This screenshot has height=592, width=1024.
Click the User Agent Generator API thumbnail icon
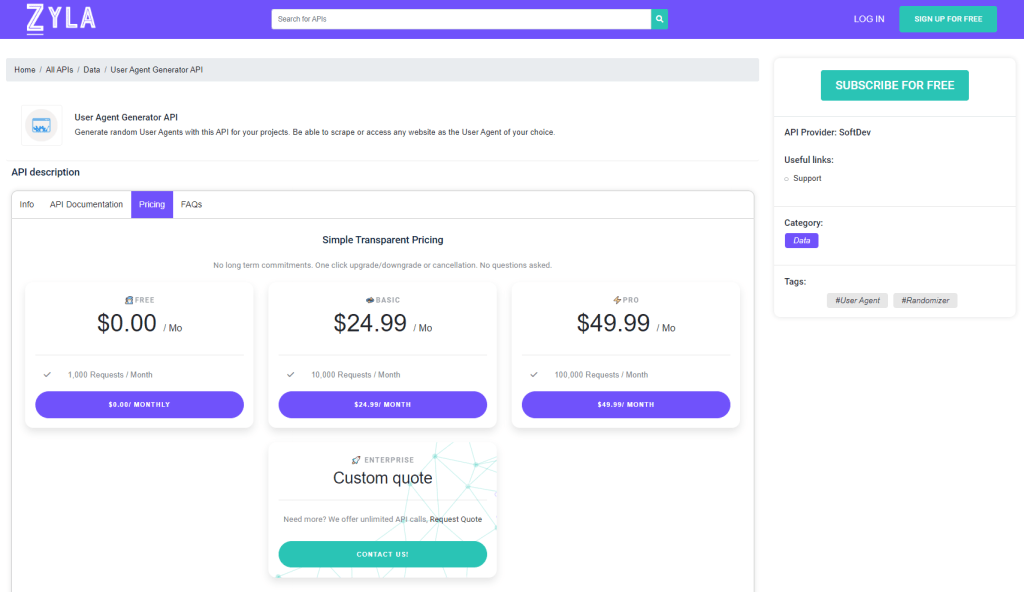pos(41,125)
